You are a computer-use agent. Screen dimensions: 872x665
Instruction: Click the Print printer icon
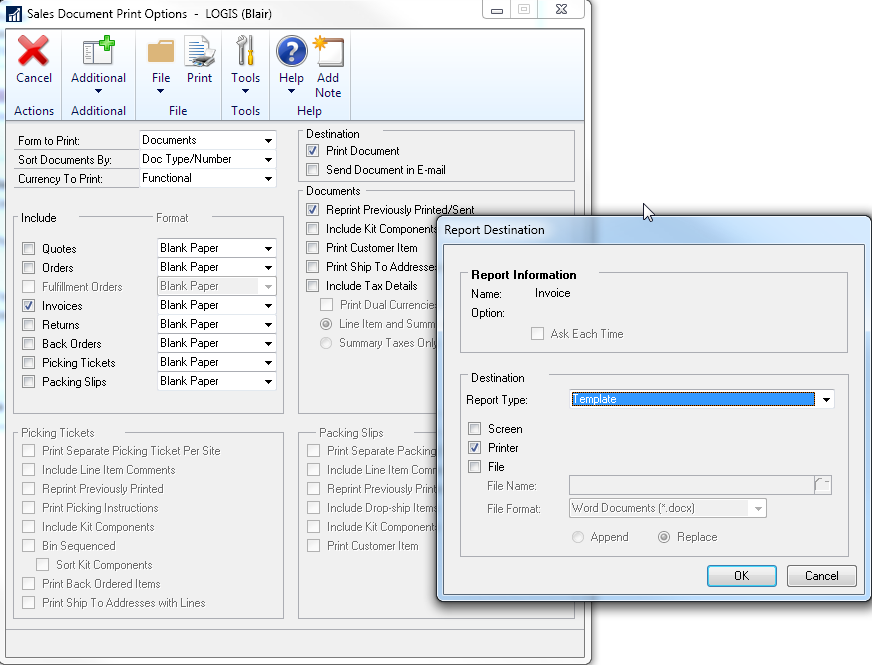pos(199,51)
